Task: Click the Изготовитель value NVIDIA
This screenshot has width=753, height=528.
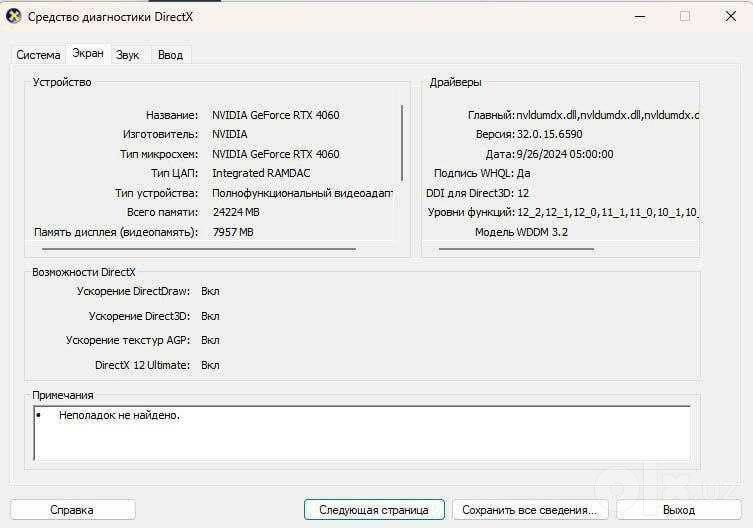Action: click(x=230, y=135)
